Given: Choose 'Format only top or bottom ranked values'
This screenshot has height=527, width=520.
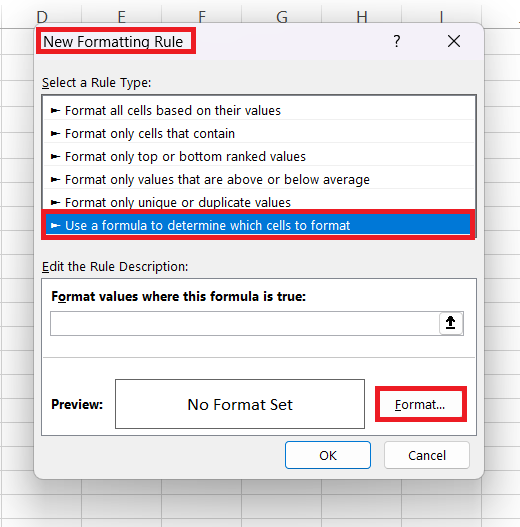Looking at the screenshot, I should tap(258, 157).
